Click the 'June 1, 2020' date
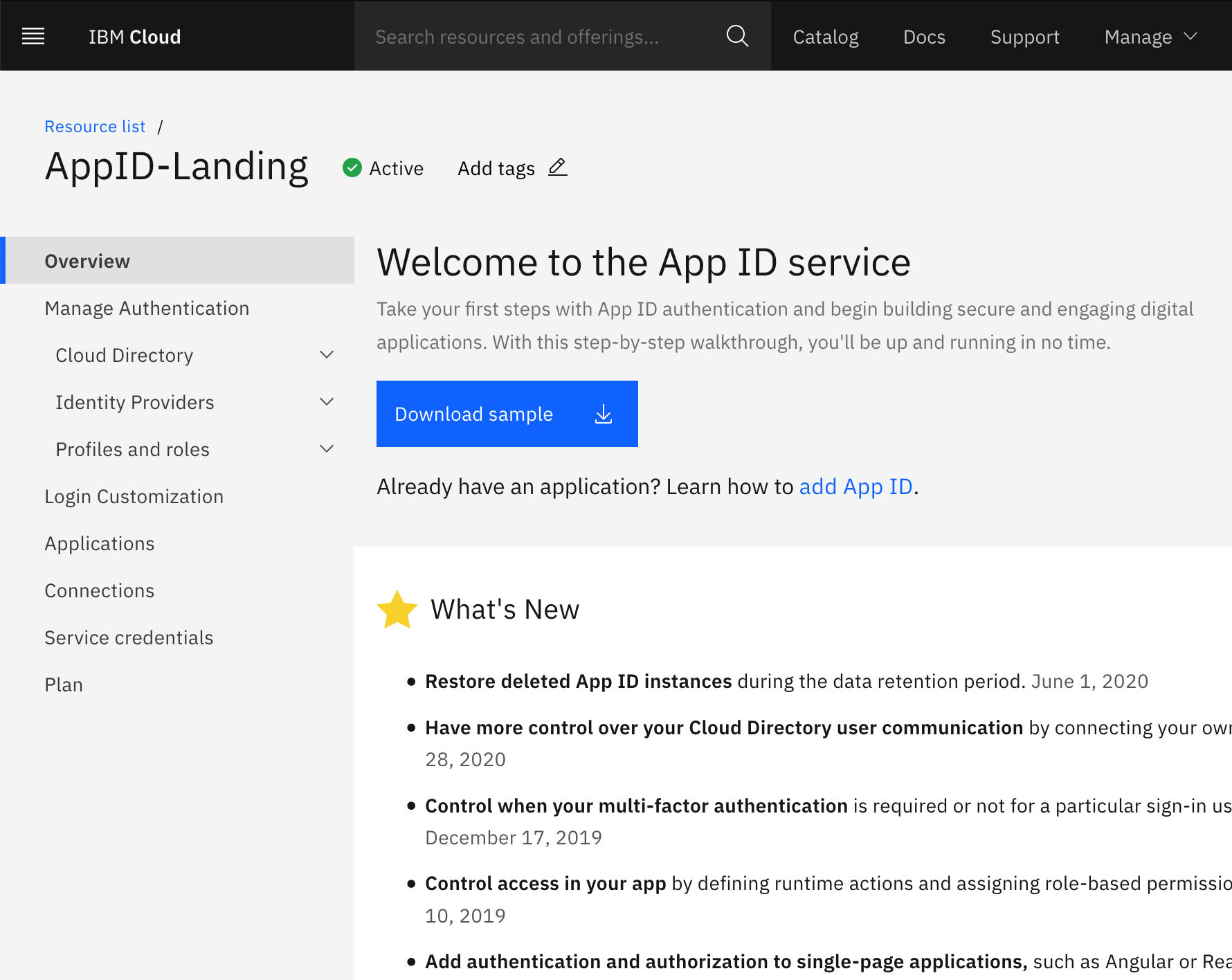The image size is (1232, 980). click(x=1089, y=681)
